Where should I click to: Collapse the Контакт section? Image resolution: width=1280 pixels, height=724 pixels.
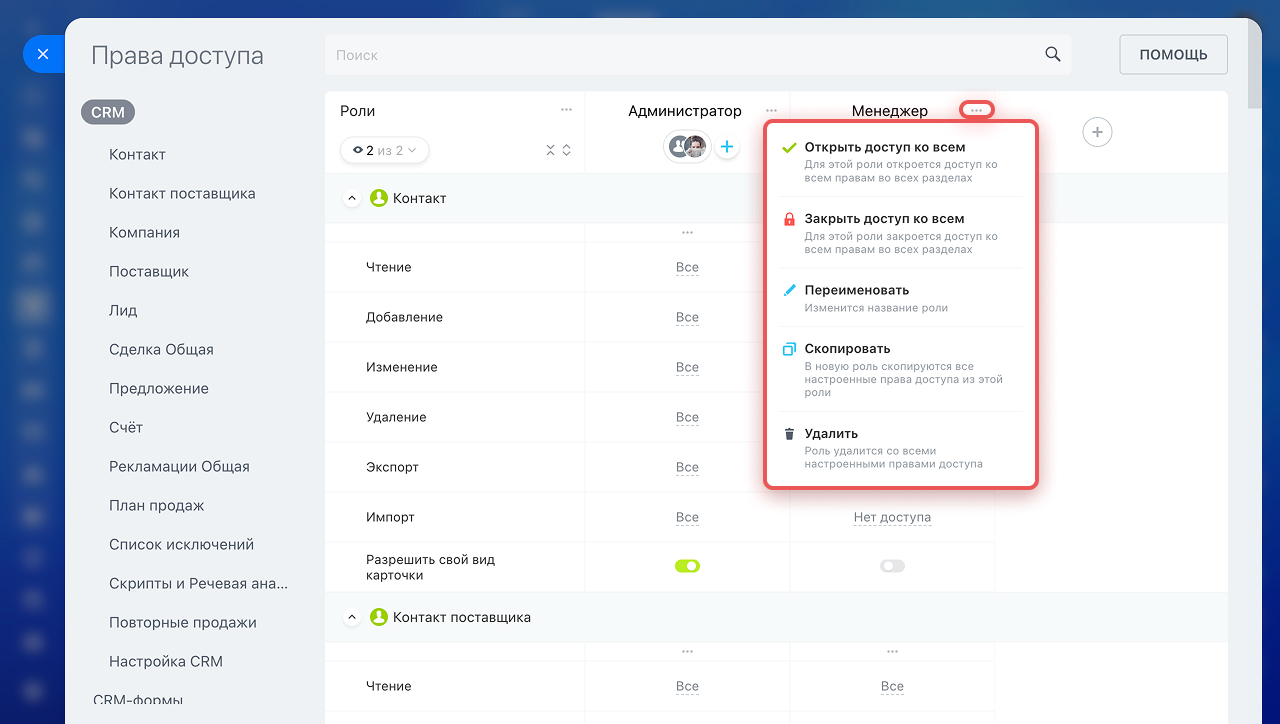click(351, 199)
